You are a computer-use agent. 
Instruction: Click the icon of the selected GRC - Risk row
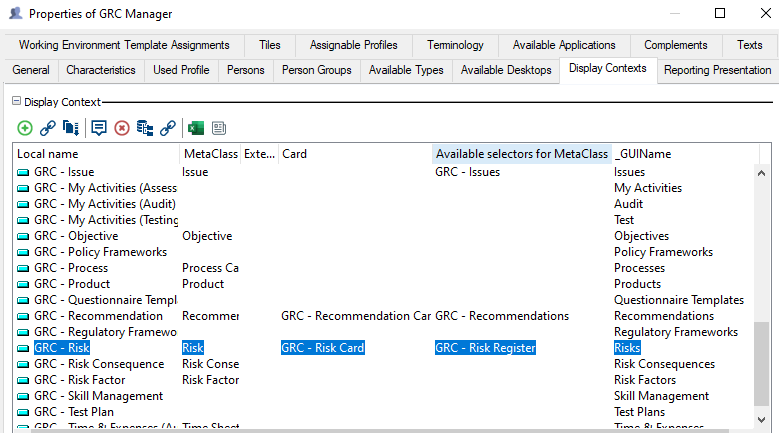coord(23,348)
